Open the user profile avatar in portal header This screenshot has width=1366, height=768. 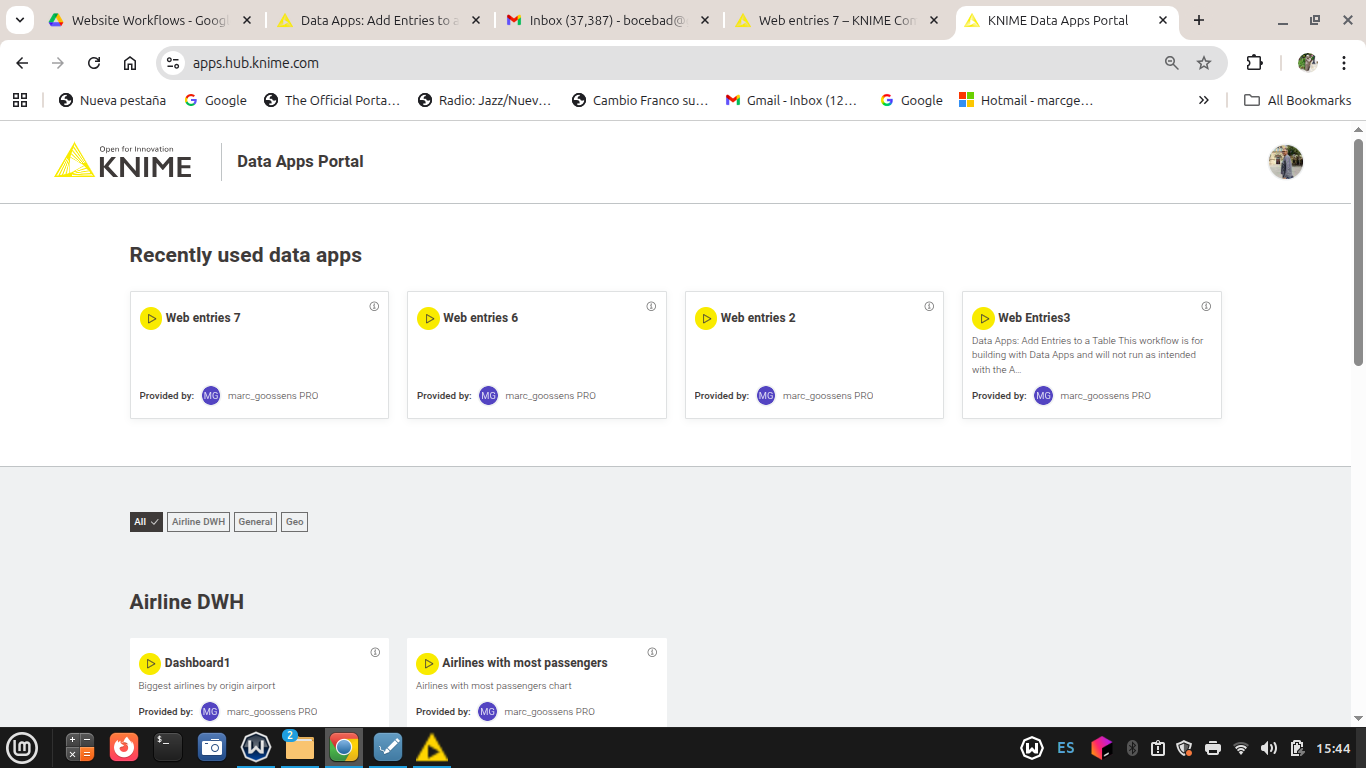click(1285, 162)
